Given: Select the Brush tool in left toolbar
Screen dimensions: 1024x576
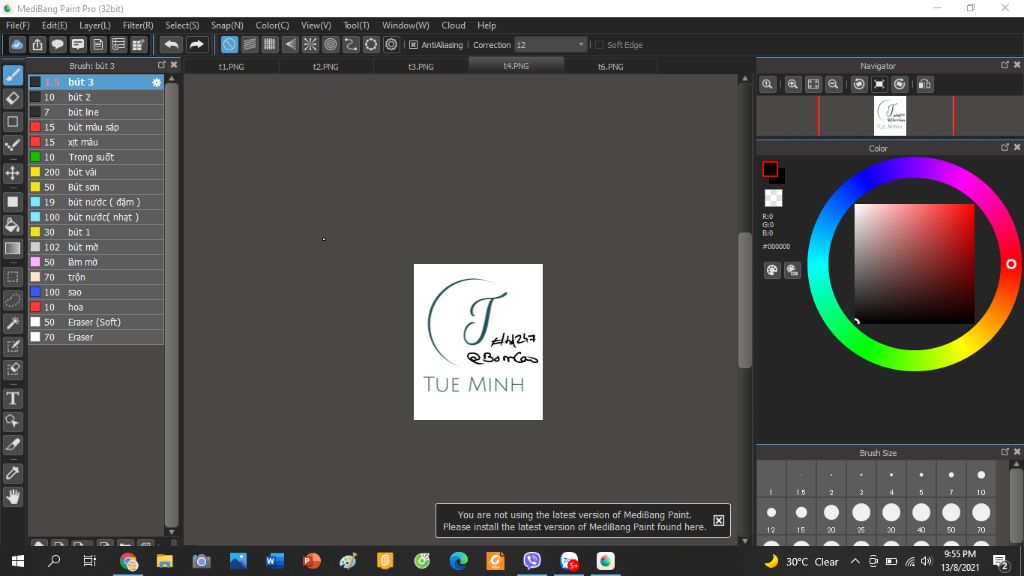Looking at the screenshot, I should 12,75.
